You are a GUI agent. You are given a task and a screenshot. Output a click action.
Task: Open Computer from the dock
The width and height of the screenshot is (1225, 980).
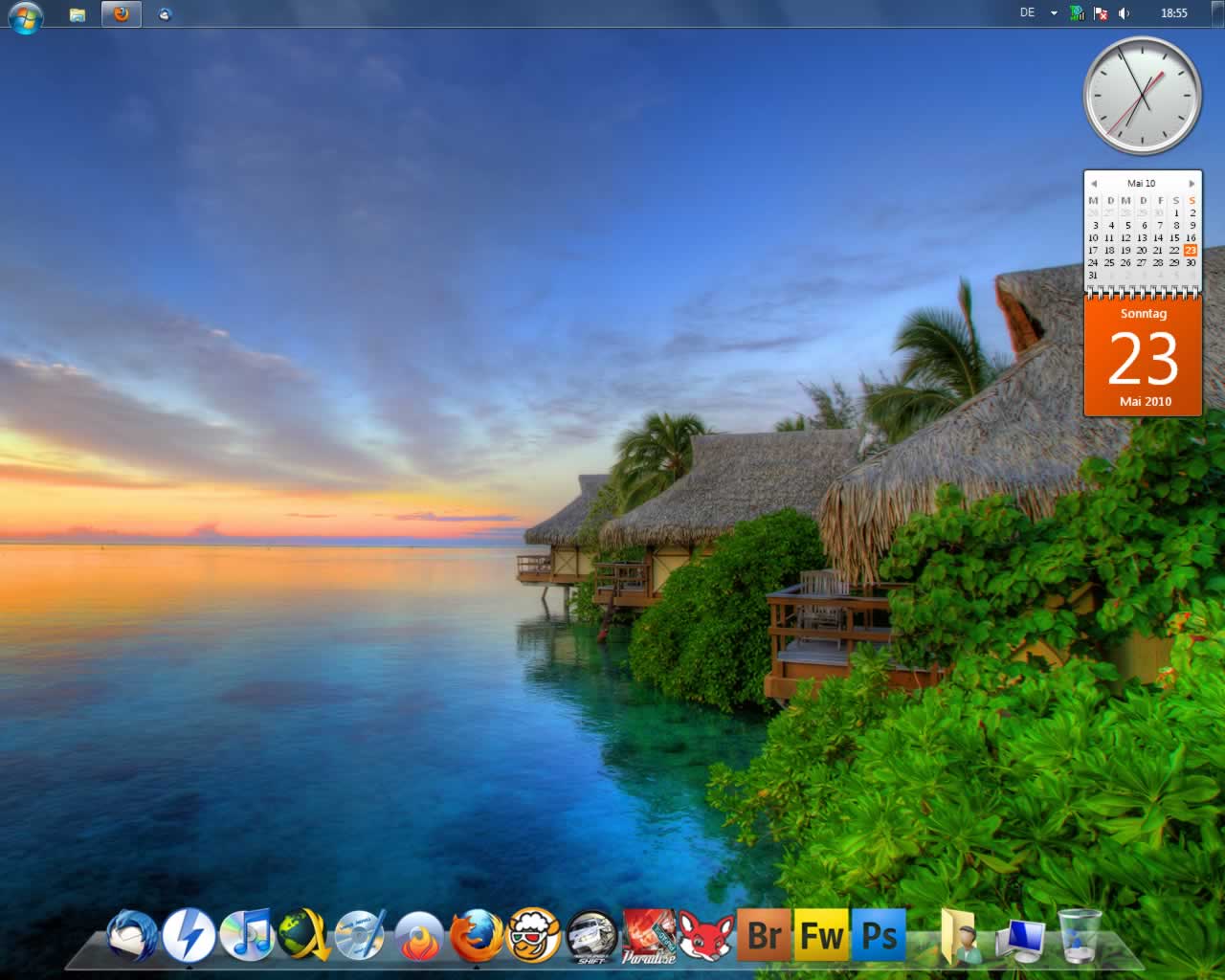click(1020, 939)
